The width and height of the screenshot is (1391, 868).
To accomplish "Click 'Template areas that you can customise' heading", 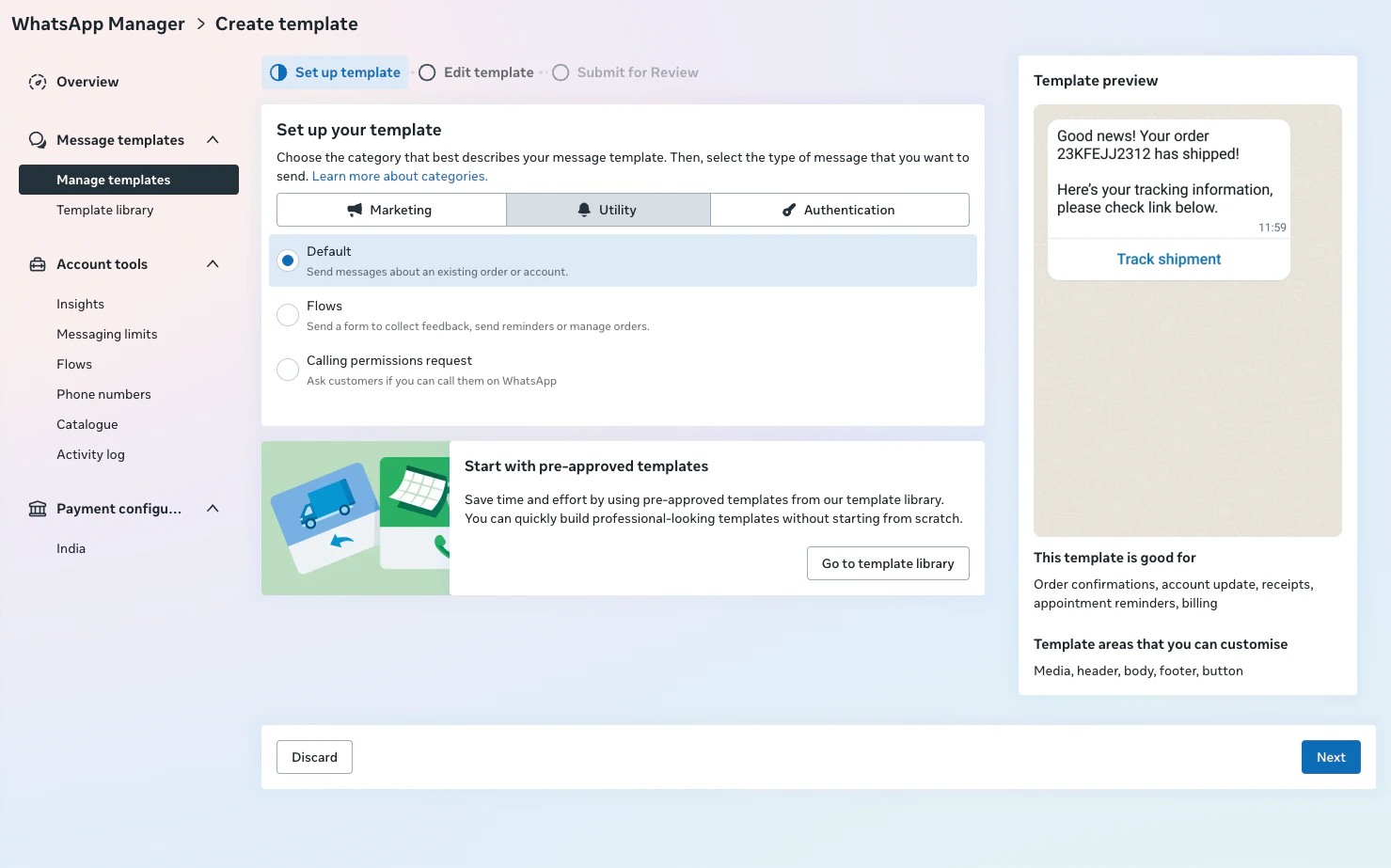I will (1161, 644).
